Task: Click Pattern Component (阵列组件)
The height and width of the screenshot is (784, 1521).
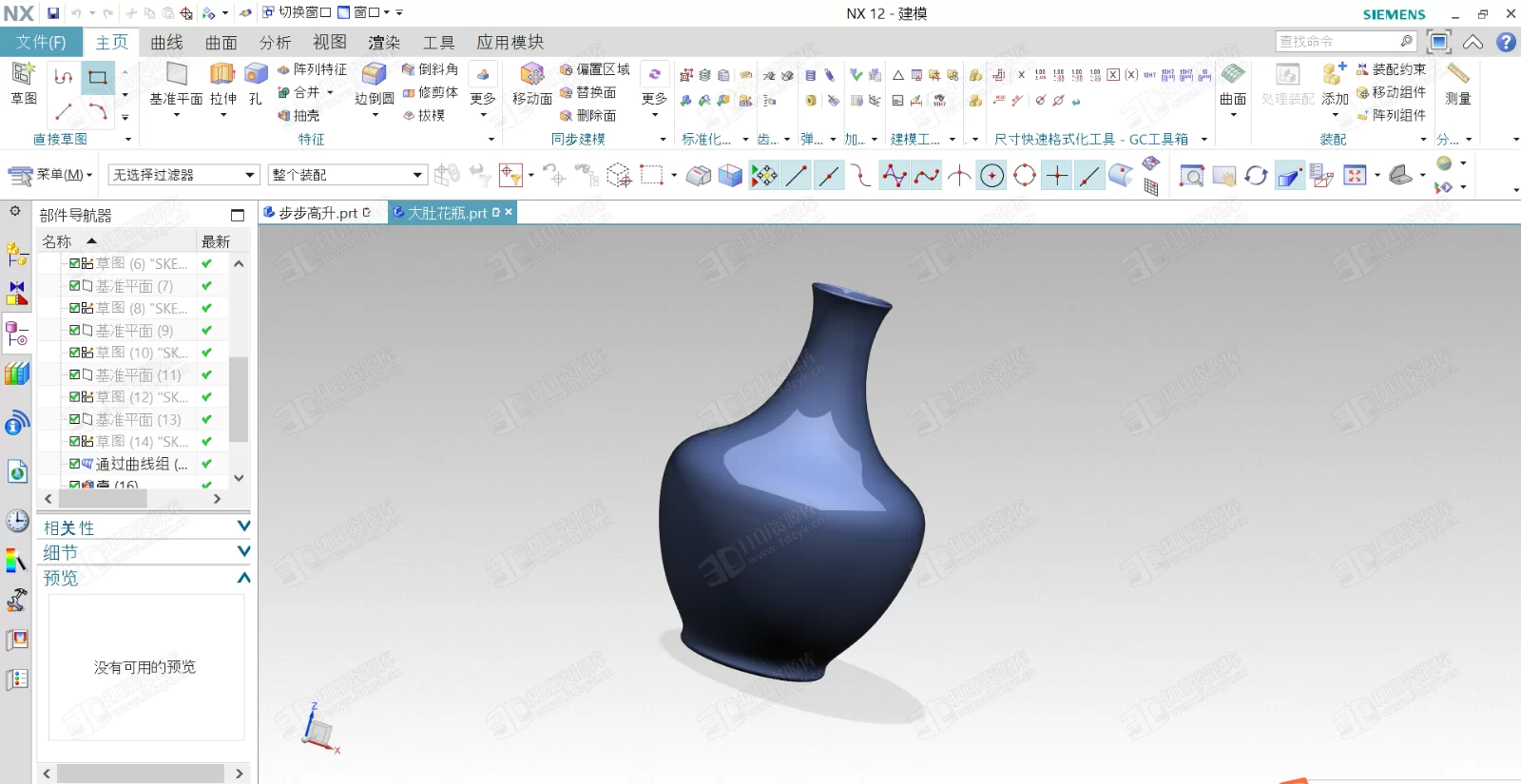Action: click(1391, 115)
